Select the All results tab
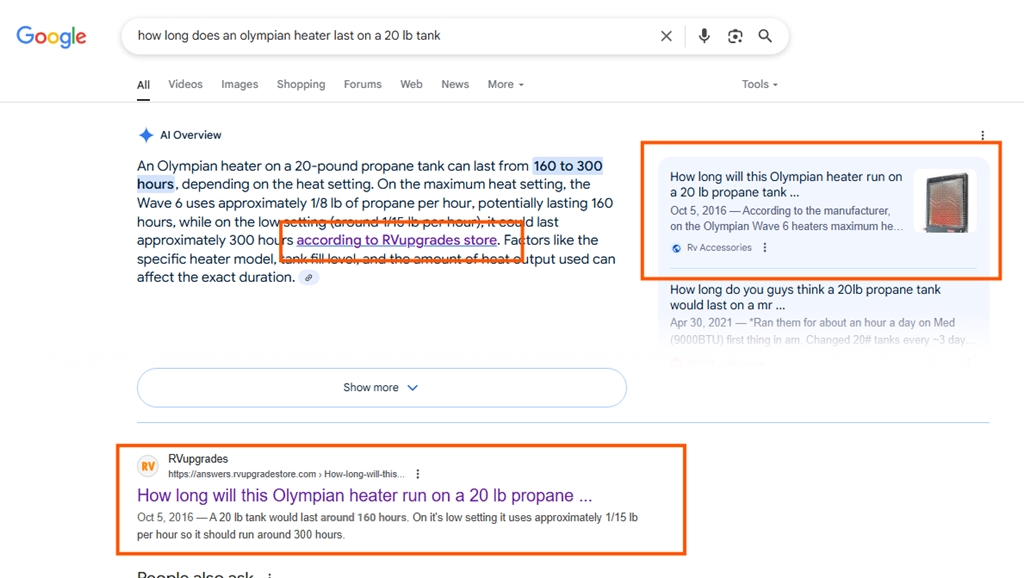The height and width of the screenshot is (578, 1024). point(143,85)
